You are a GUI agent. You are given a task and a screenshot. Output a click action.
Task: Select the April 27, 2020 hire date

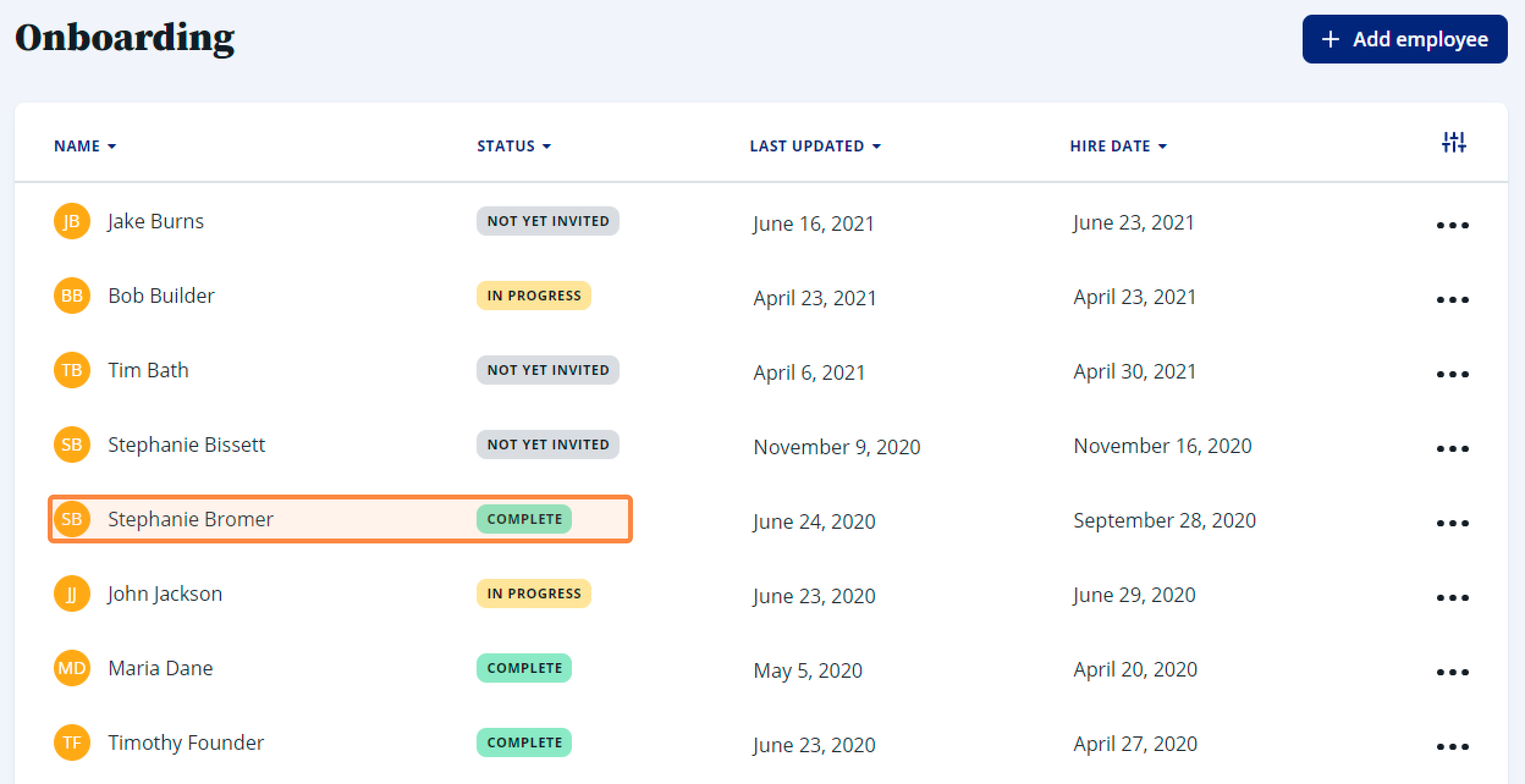pos(1135,744)
